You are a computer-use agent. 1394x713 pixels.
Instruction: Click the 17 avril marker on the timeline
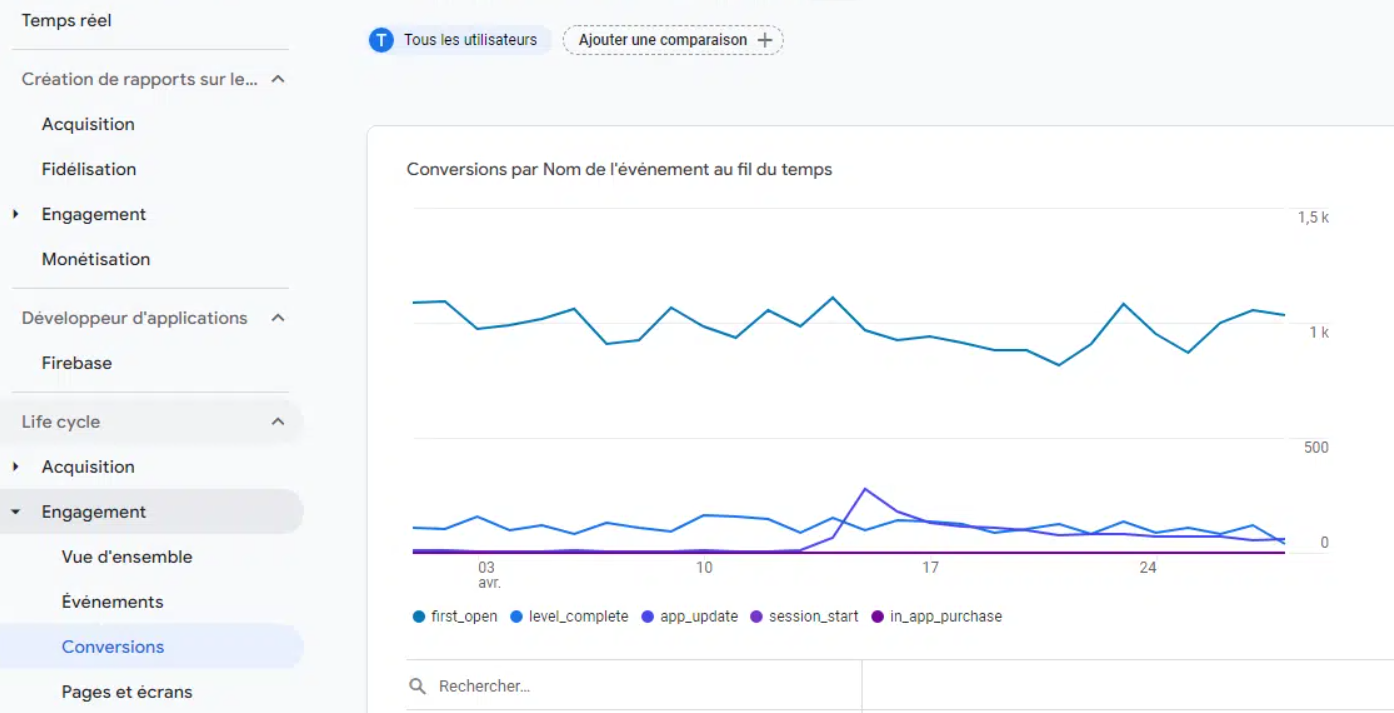[930, 567]
